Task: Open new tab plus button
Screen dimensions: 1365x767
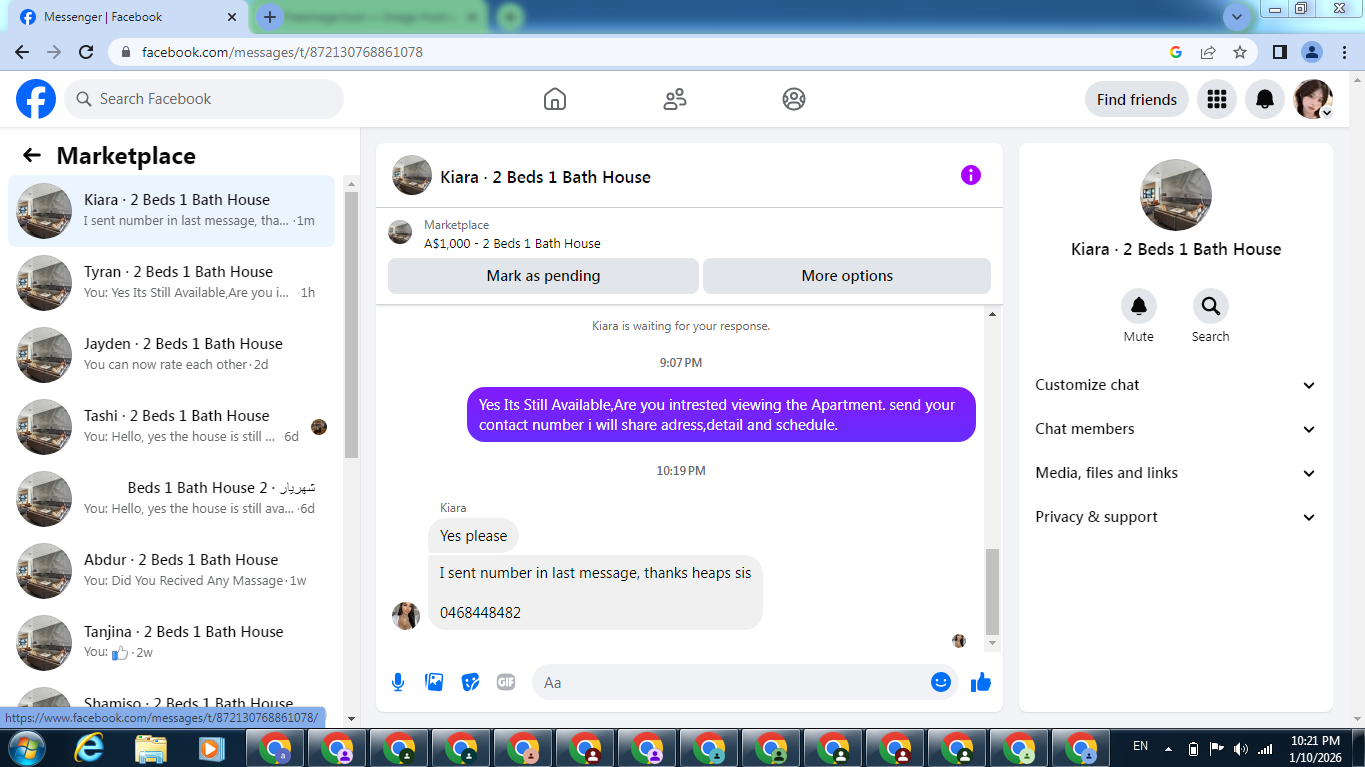Action: (x=269, y=17)
